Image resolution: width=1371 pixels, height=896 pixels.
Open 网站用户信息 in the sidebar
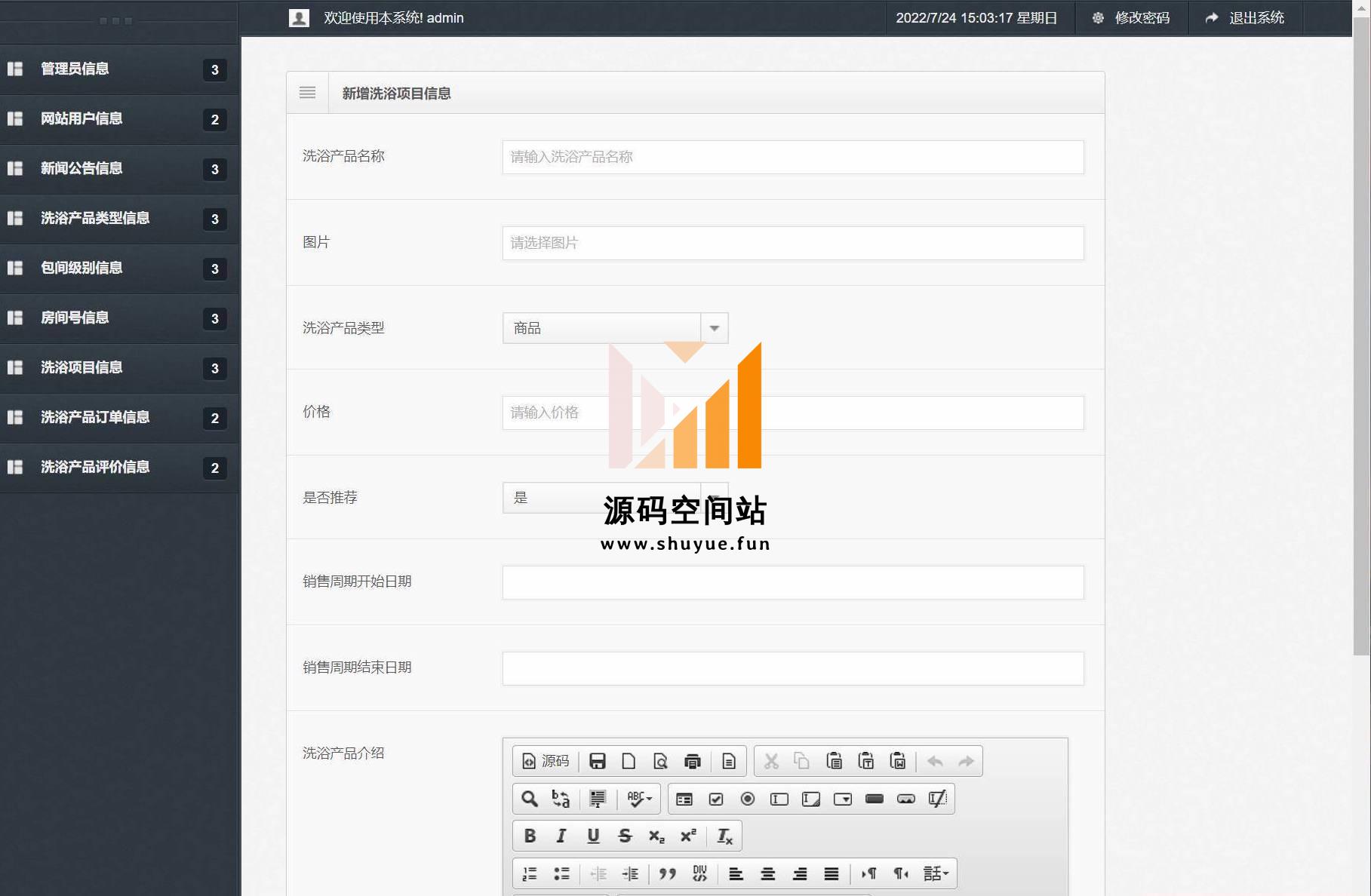click(x=119, y=119)
